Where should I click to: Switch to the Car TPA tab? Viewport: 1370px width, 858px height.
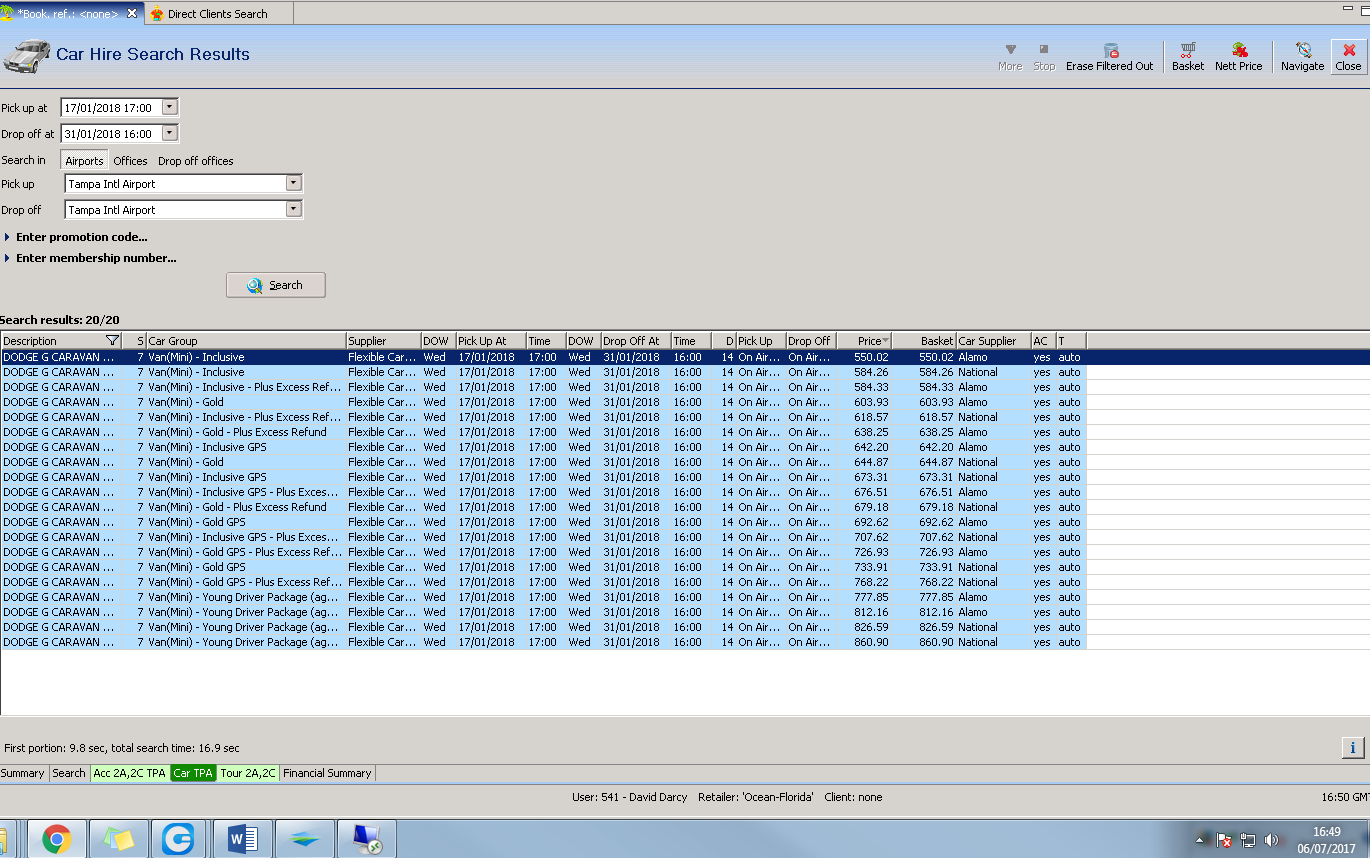point(193,773)
